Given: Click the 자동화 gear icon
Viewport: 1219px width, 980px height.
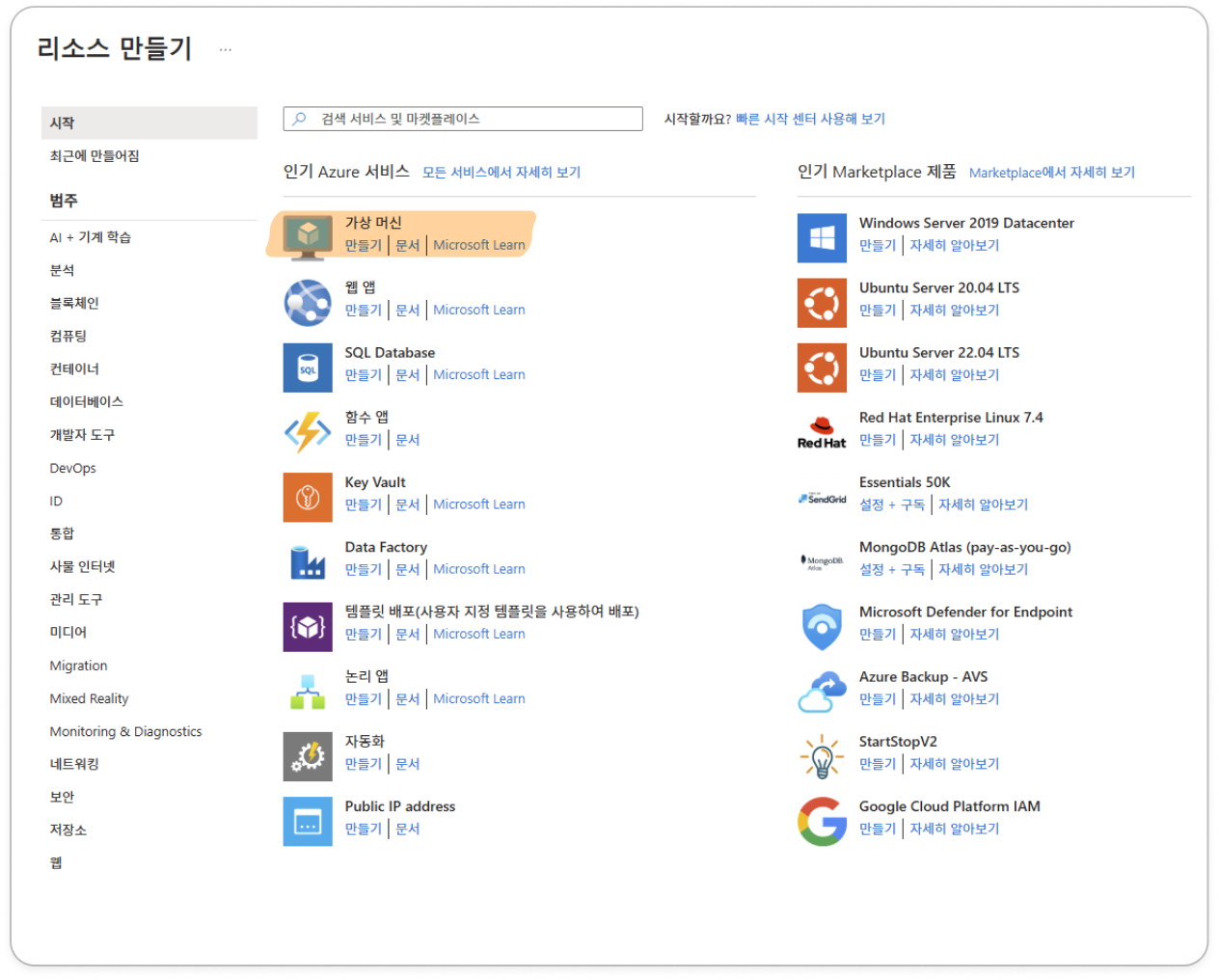Looking at the screenshot, I should coord(308,756).
